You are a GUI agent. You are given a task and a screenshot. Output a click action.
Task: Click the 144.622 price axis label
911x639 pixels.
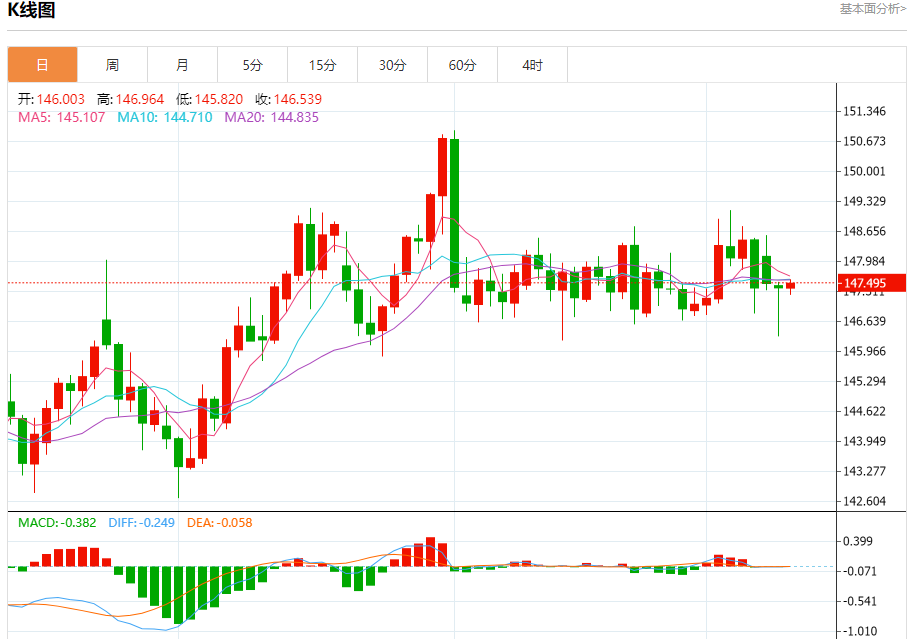point(865,411)
